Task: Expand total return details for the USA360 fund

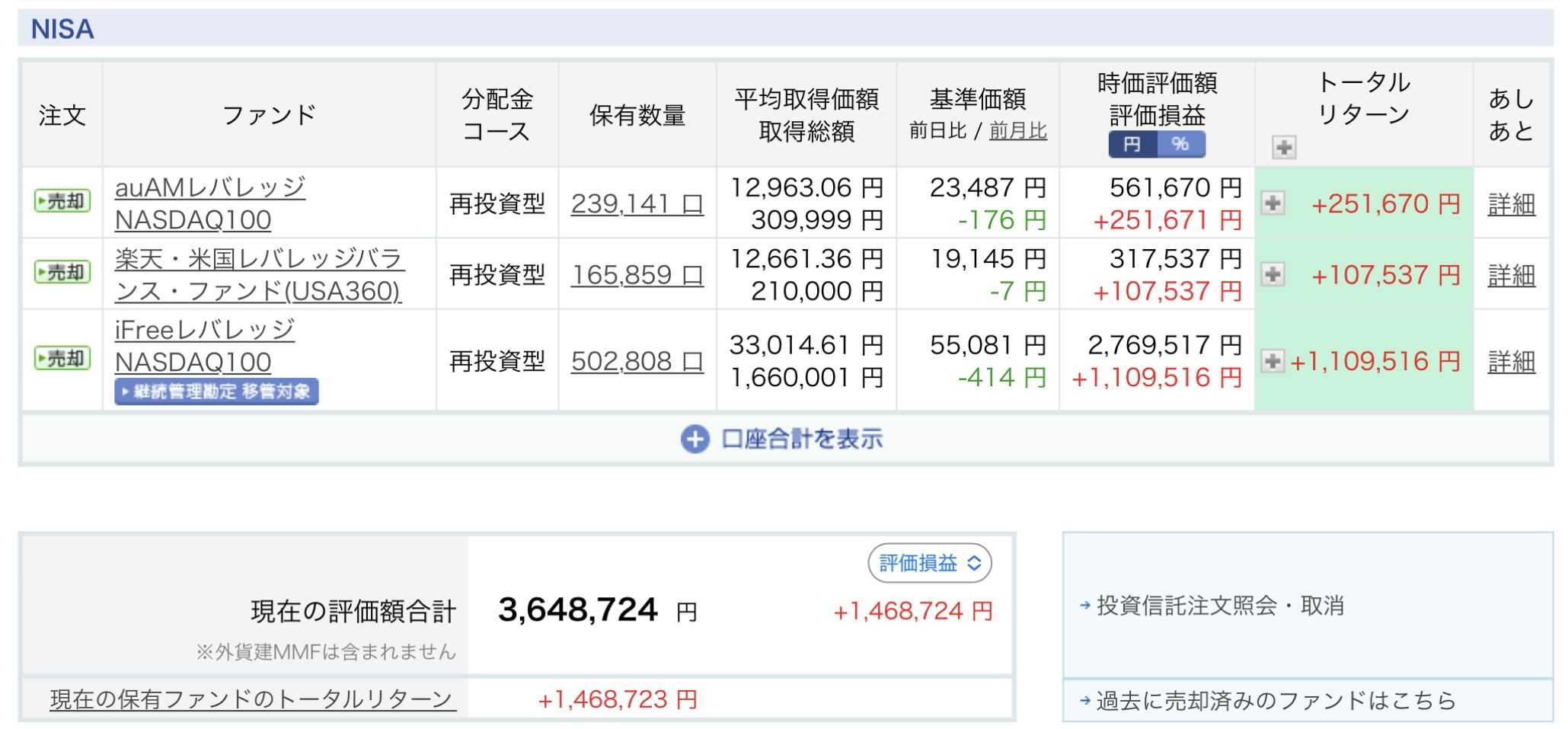Action: coord(1273,274)
